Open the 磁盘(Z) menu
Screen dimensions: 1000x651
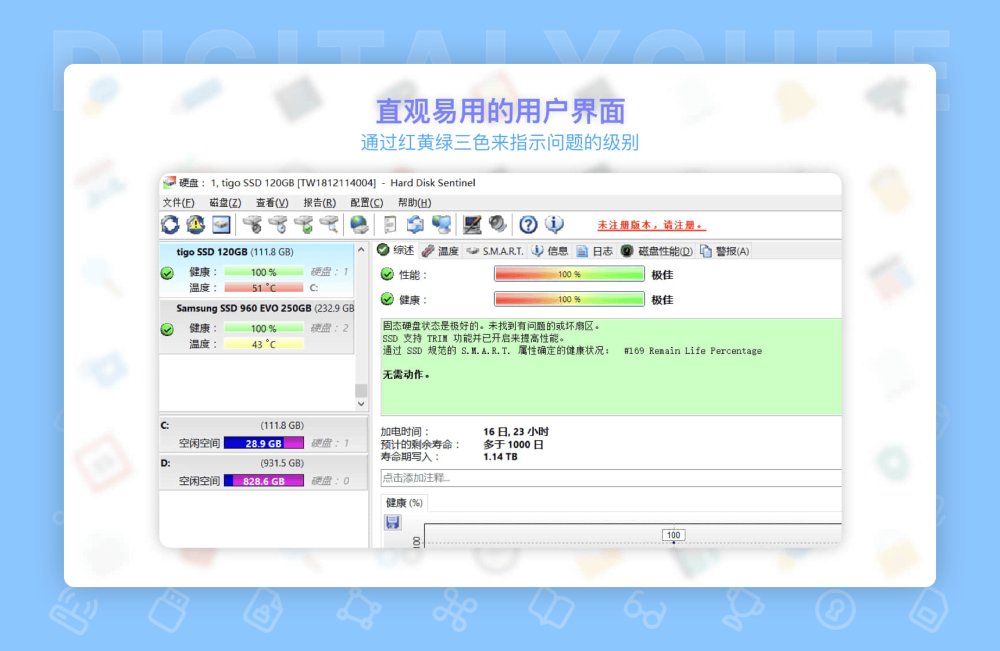click(225, 203)
